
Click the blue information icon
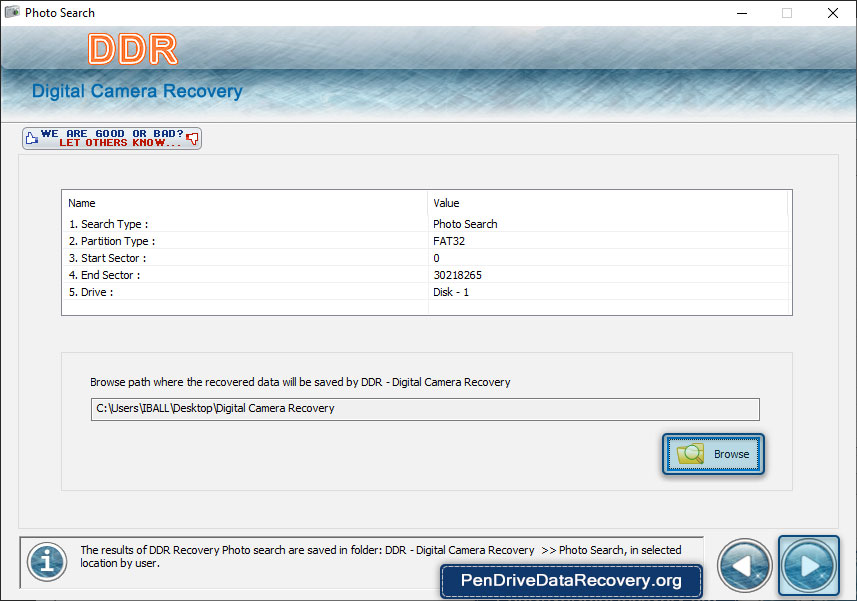pos(46,561)
